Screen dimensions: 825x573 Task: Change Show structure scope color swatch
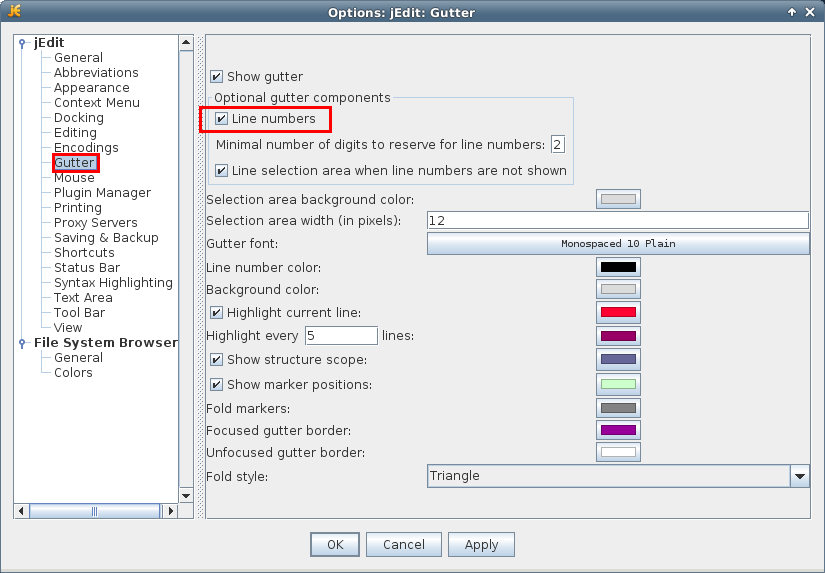point(618,359)
